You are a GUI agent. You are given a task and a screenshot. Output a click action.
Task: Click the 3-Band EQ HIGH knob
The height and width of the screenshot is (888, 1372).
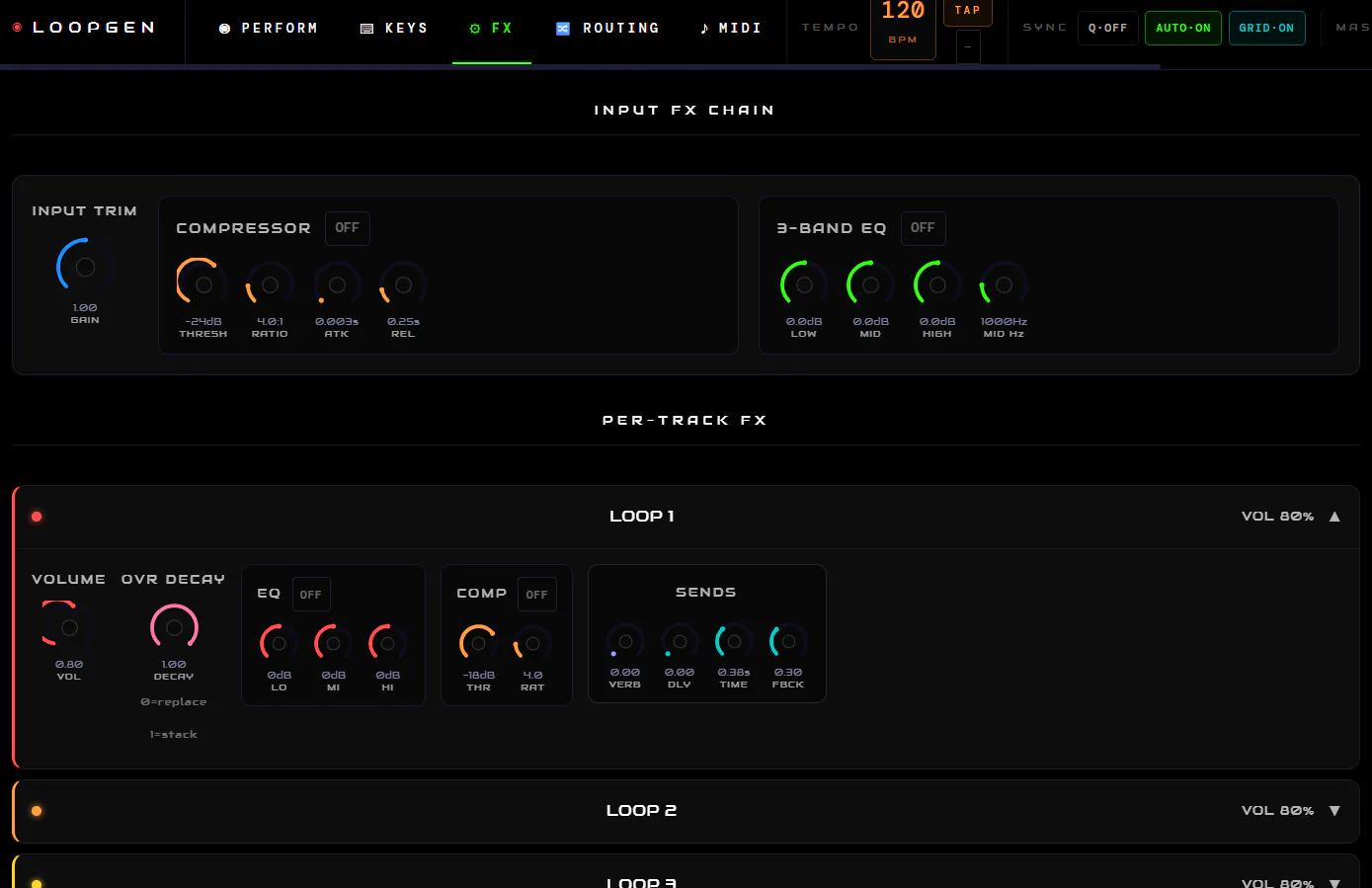click(x=937, y=284)
